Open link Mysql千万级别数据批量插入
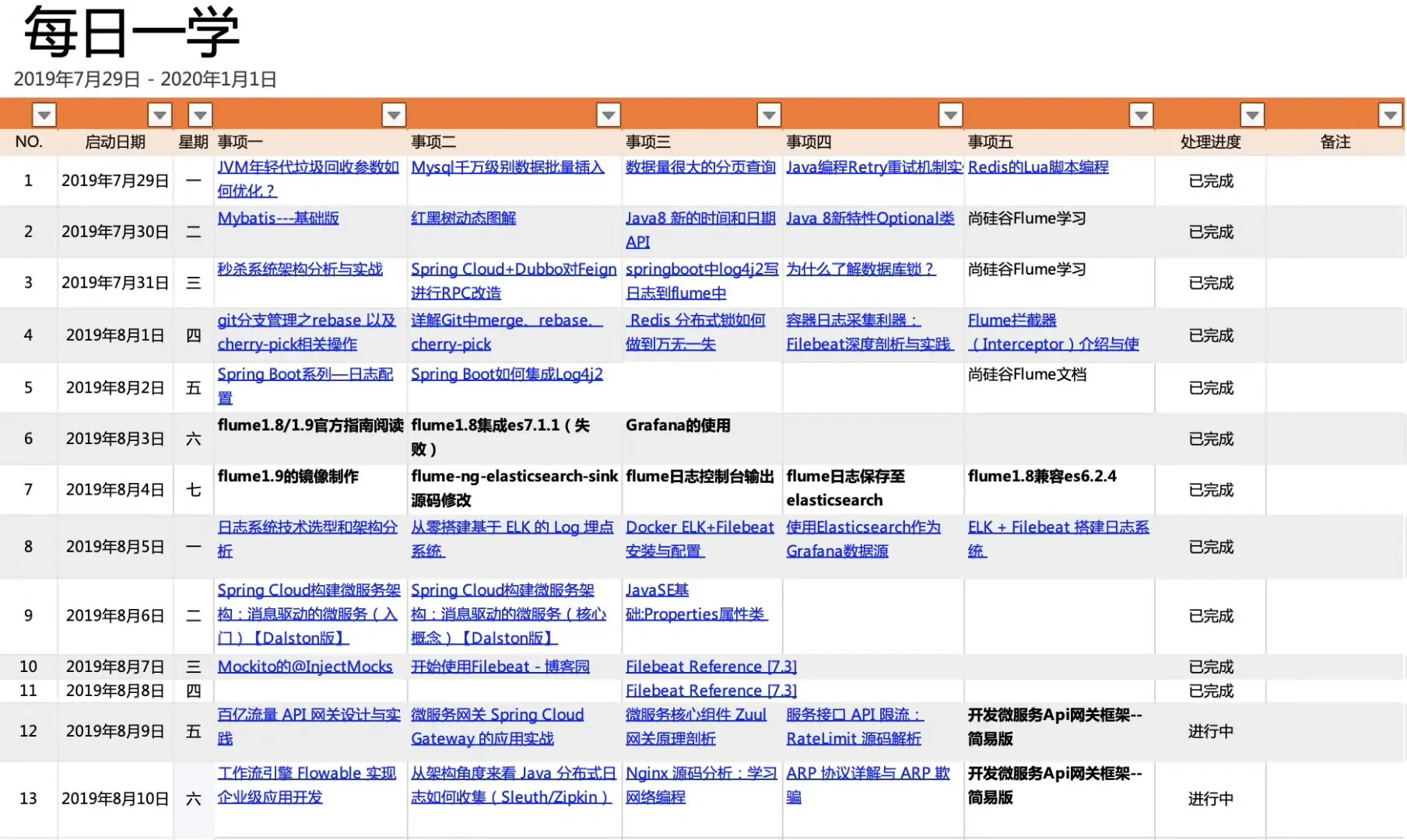1407x840 pixels. (x=507, y=167)
